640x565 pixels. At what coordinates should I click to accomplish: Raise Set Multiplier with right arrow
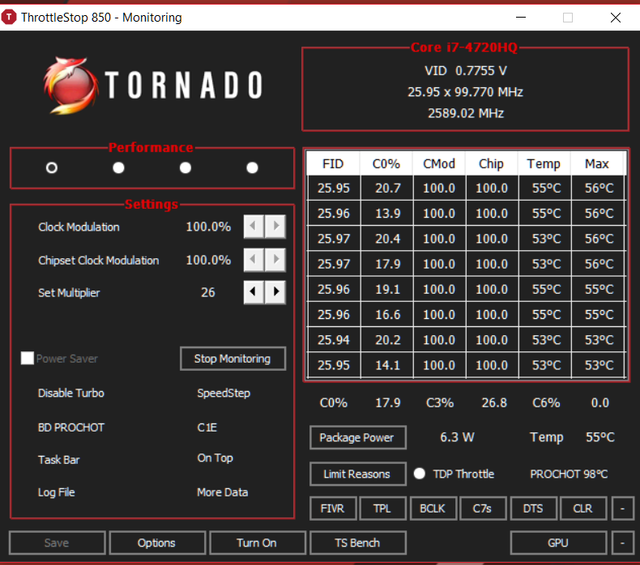(x=276, y=292)
